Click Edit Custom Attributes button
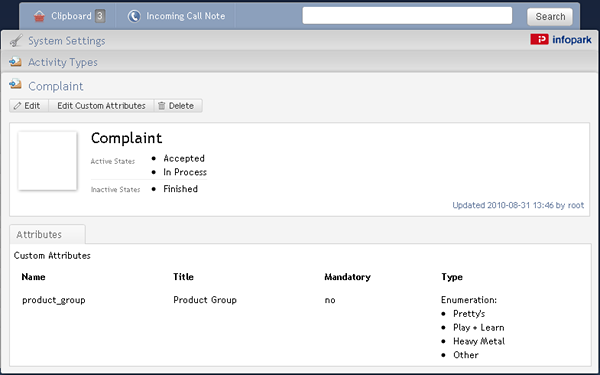Viewport: 600px width, 375px height. (101, 106)
